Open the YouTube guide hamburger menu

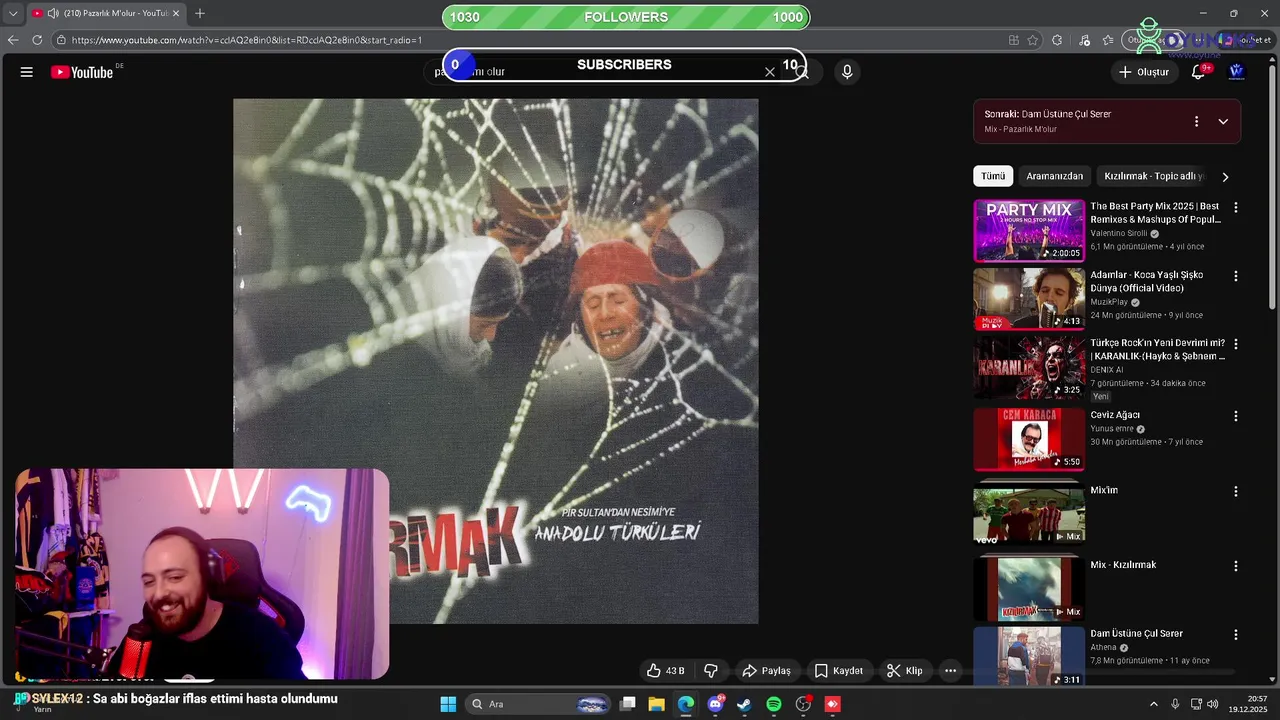tap(27, 72)
